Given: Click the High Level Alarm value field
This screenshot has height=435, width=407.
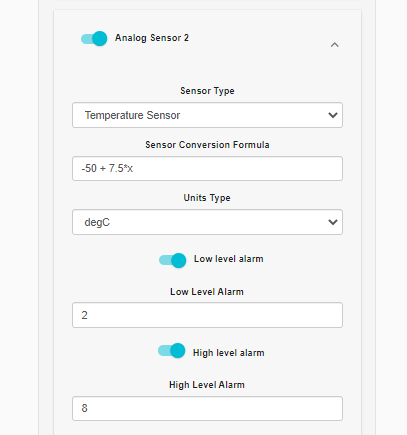Looking at the screenshot, I should point(207,408).
